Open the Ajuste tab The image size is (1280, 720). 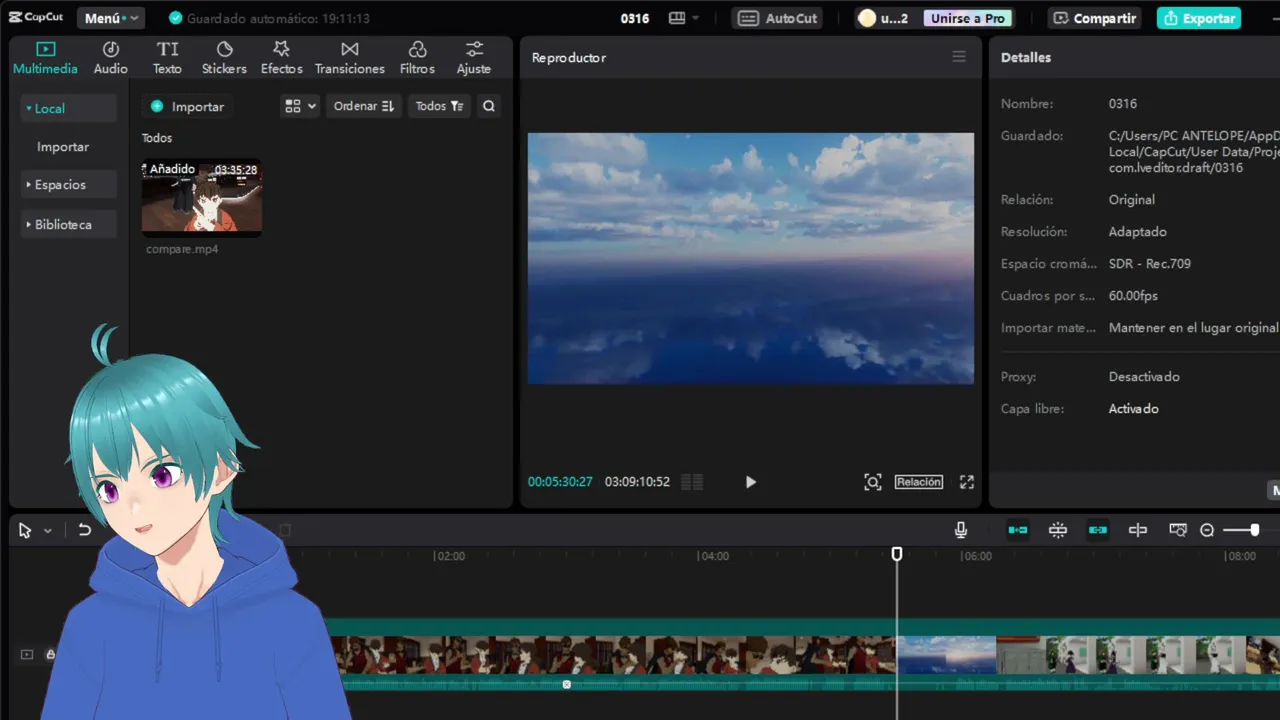pyautogui.click(x=474, y=58)
